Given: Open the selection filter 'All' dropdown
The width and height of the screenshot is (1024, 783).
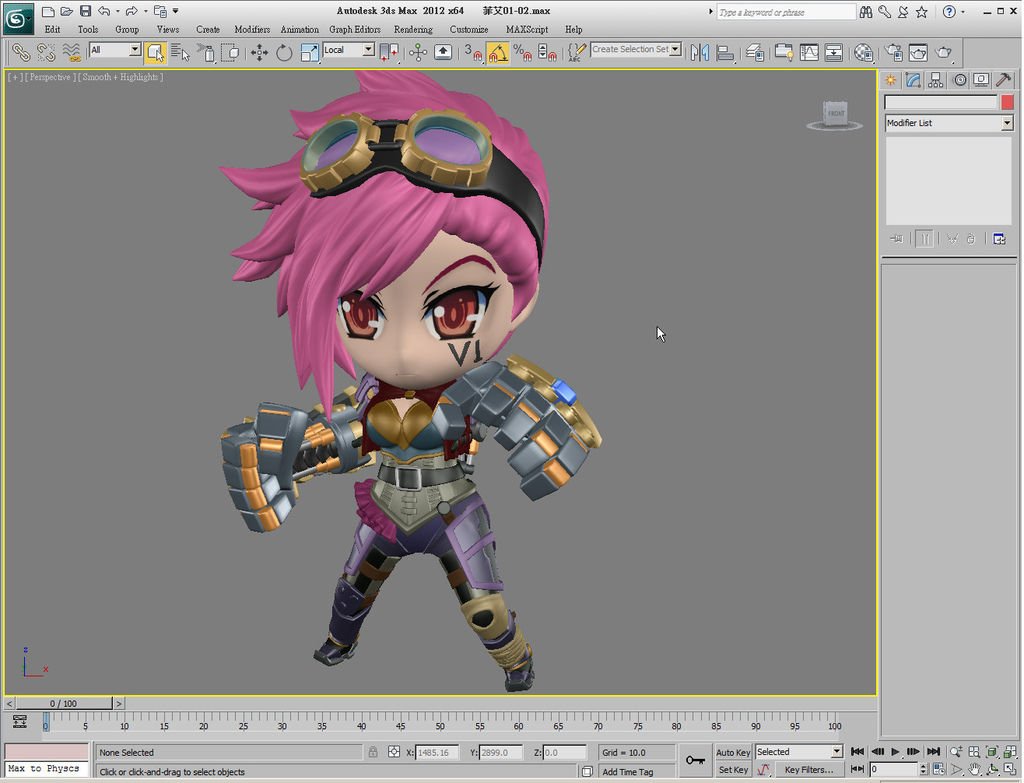Looking at the screenshot, I should click(135, 50).
